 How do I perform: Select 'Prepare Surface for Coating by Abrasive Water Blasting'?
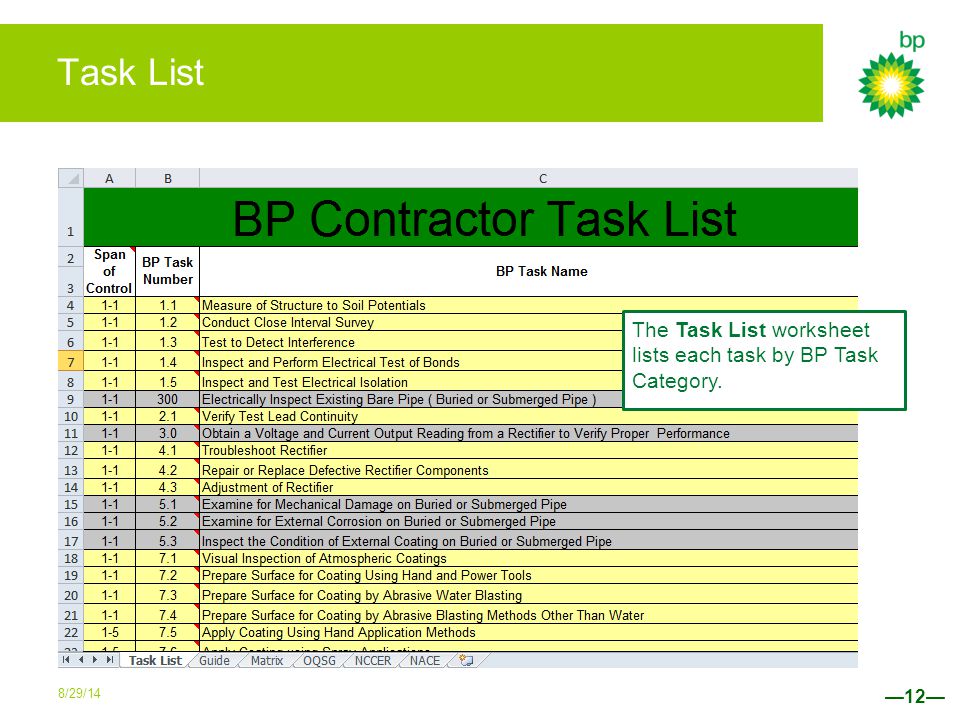pyautogui.click(x=529, y=595)
